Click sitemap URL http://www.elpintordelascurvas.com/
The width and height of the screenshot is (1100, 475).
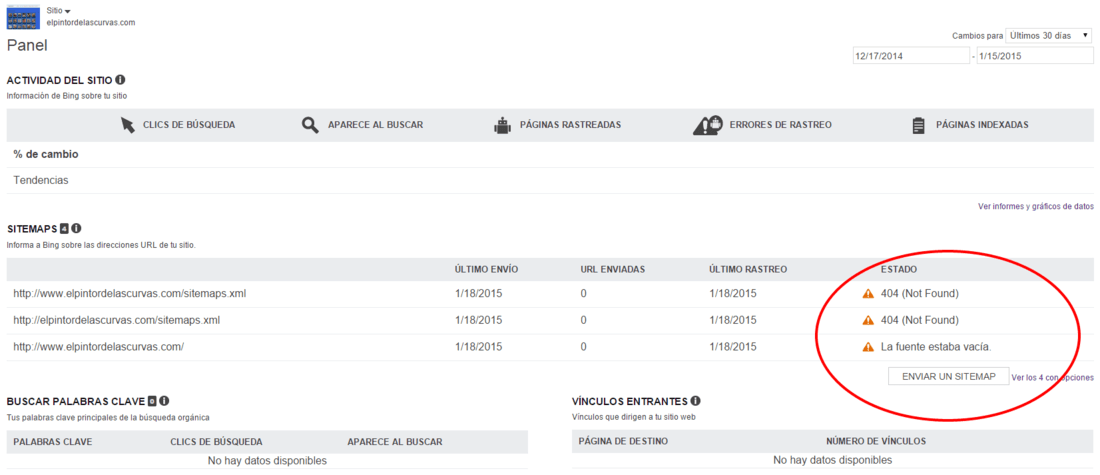tap(98, 347)
